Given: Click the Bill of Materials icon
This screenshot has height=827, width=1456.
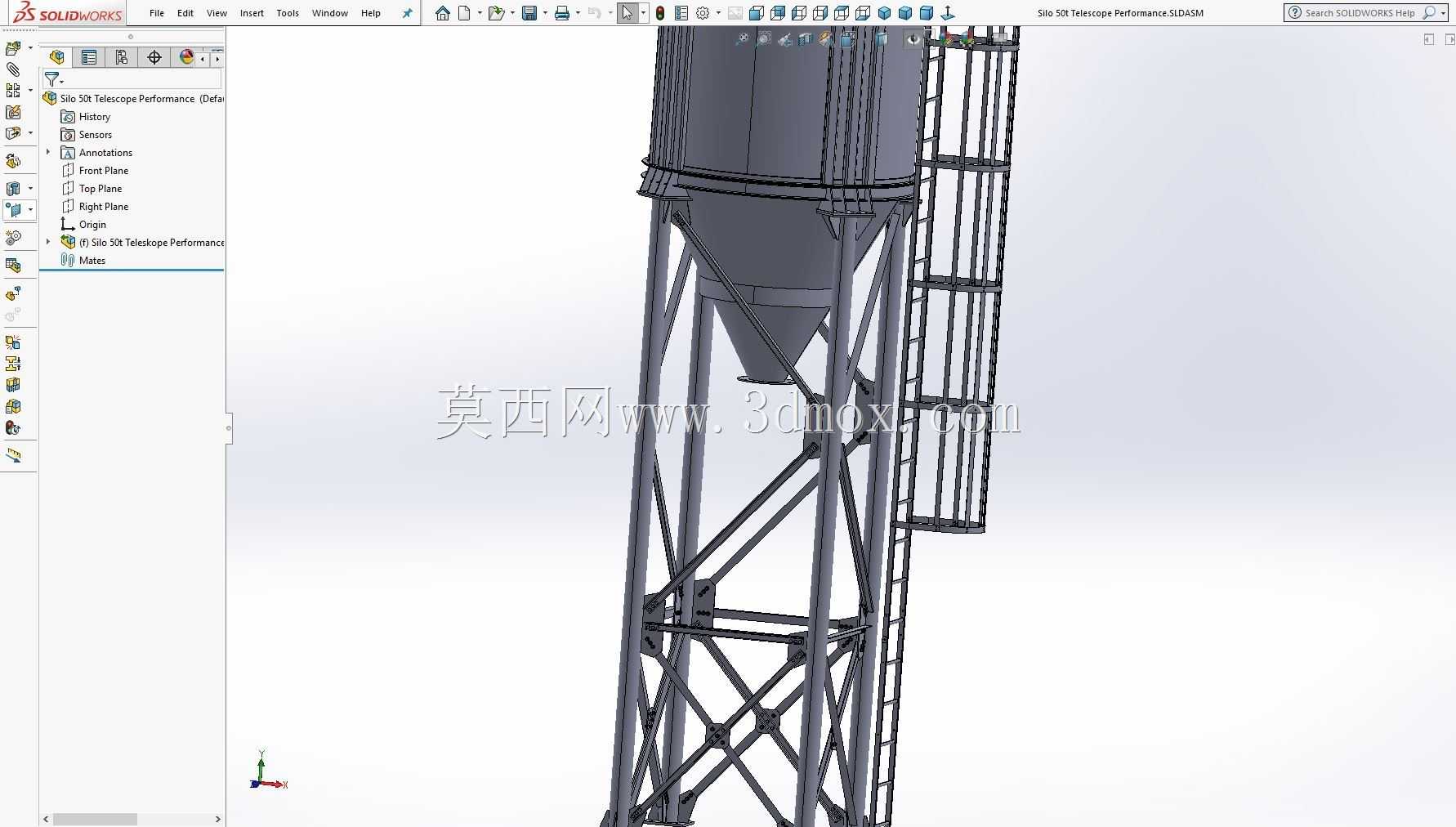Looking at the screenshot, I should 13,266.
